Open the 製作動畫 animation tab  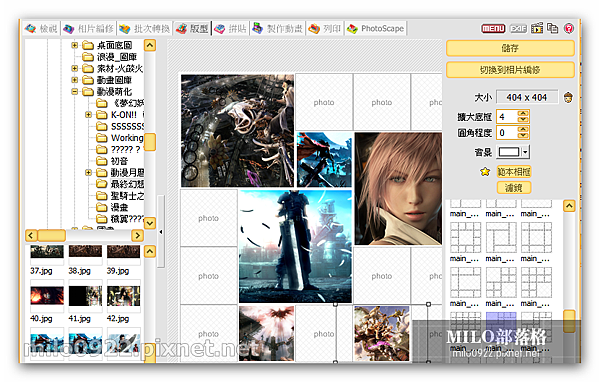pyautogui.click(x=278, y=28)
